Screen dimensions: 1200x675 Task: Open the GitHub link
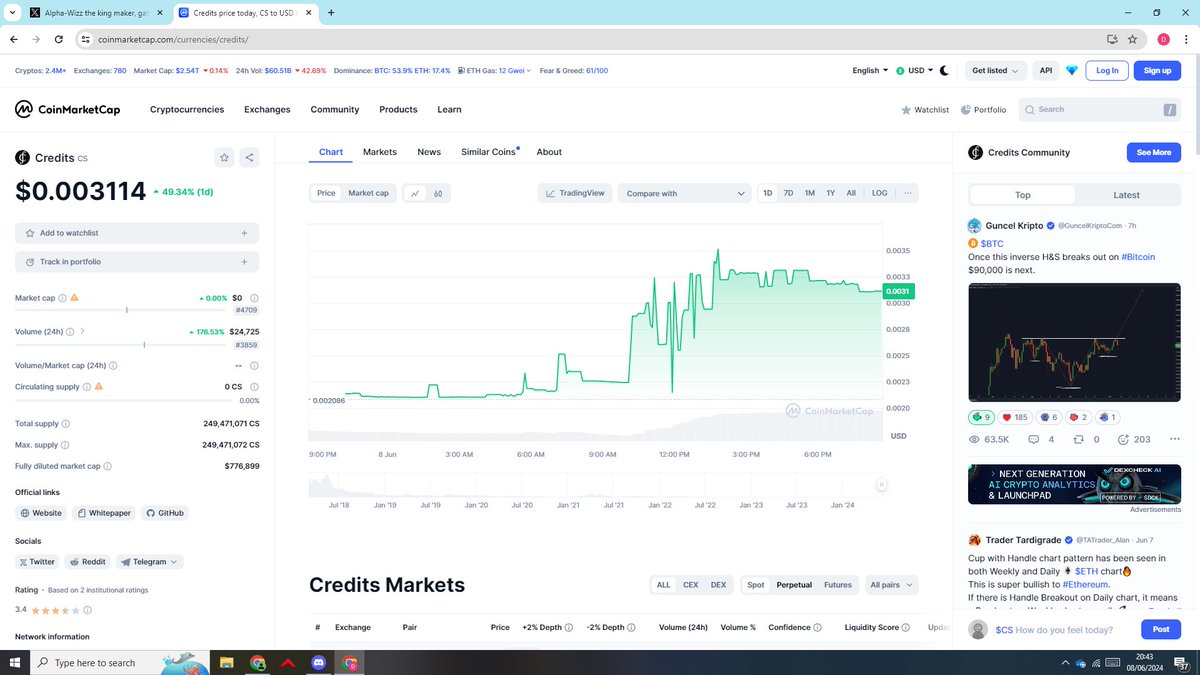(165, 513)
